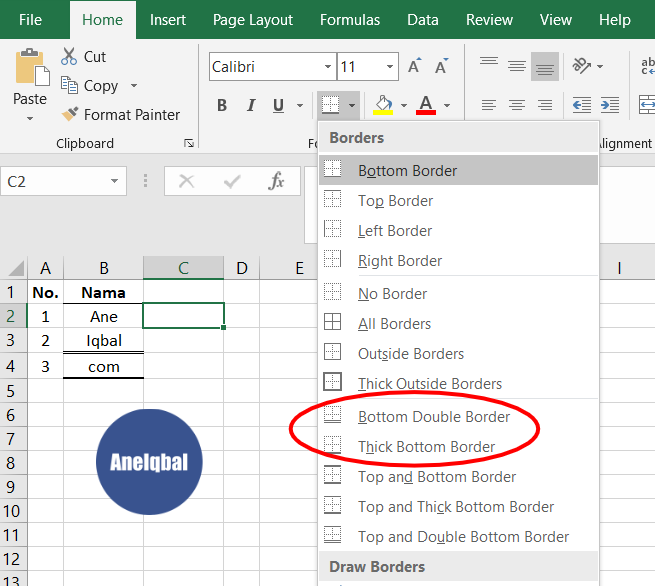Click the Borders button icon
Screen dimensions: 655x586
tap(330, 105)
